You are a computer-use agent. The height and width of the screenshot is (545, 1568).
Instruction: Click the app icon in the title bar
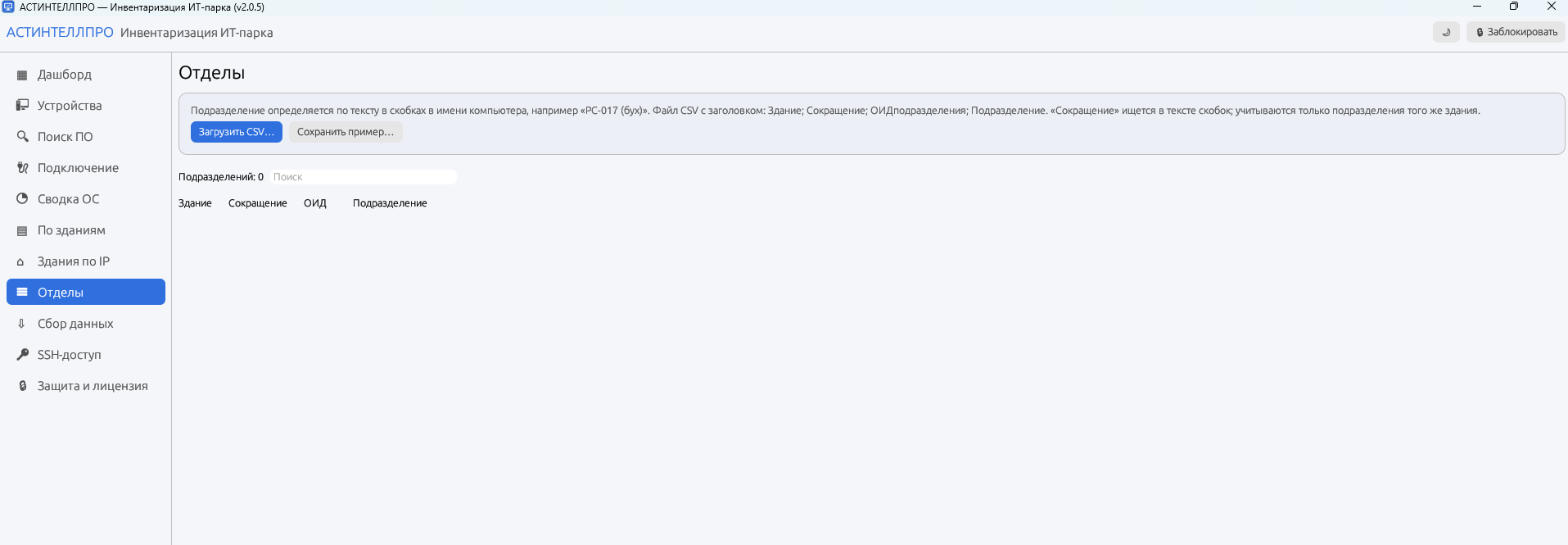coord(8,7)
